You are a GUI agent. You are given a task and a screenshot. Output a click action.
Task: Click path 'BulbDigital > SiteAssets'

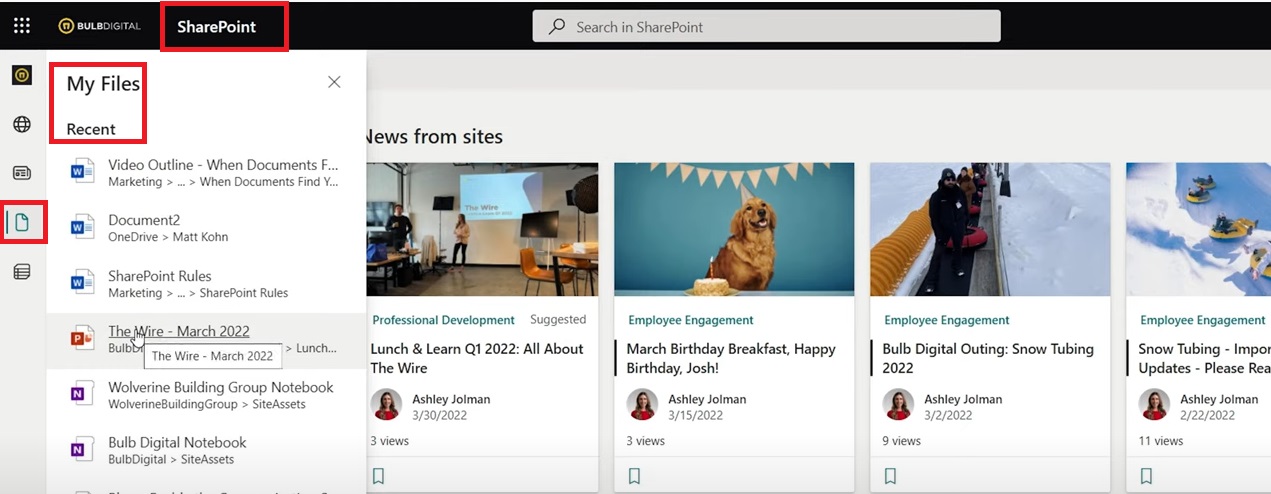click(171, 460)
